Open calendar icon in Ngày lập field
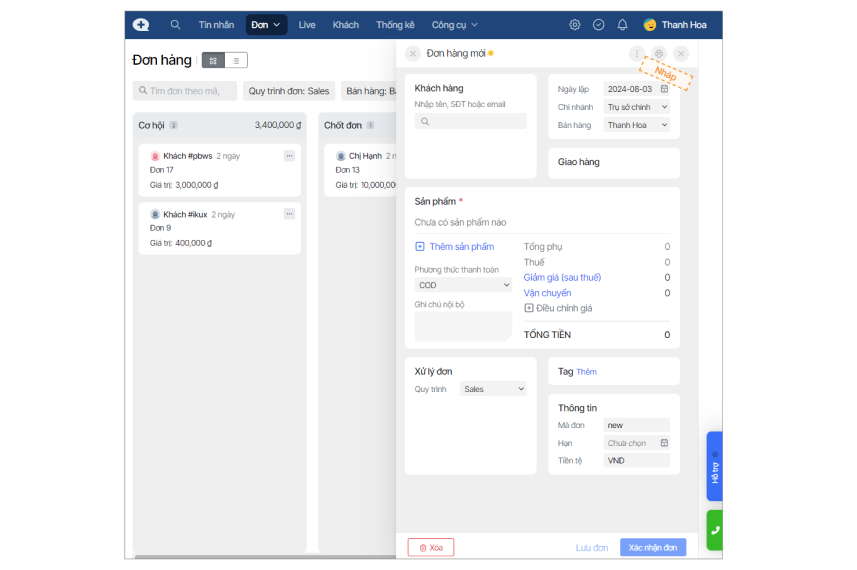 pyautogui.click(x=664, y=89)
